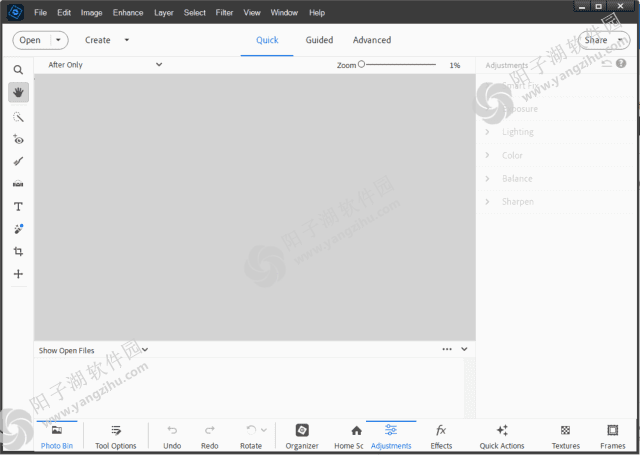Open the After Only view dropdown

click(x=105, y=64)
